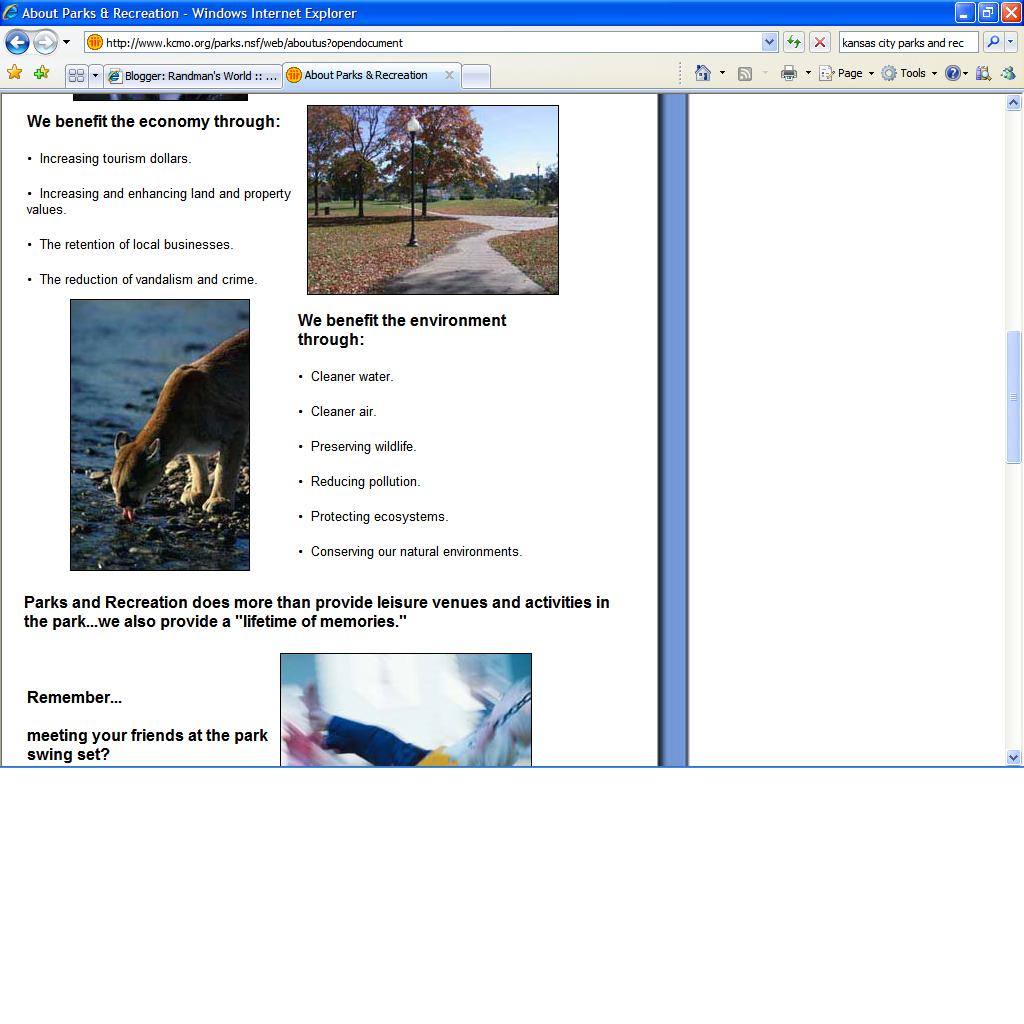Click the 'Reducing pollution.' bullet

365,482
